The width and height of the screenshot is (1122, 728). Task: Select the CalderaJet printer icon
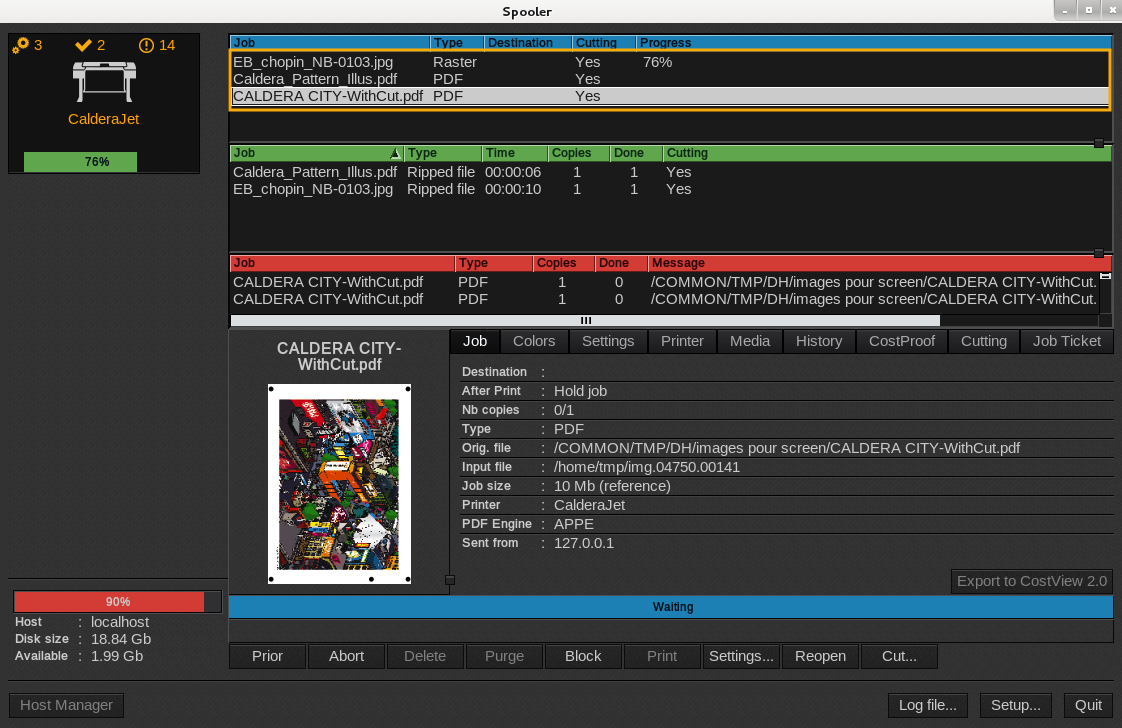(x=103, y=81)
